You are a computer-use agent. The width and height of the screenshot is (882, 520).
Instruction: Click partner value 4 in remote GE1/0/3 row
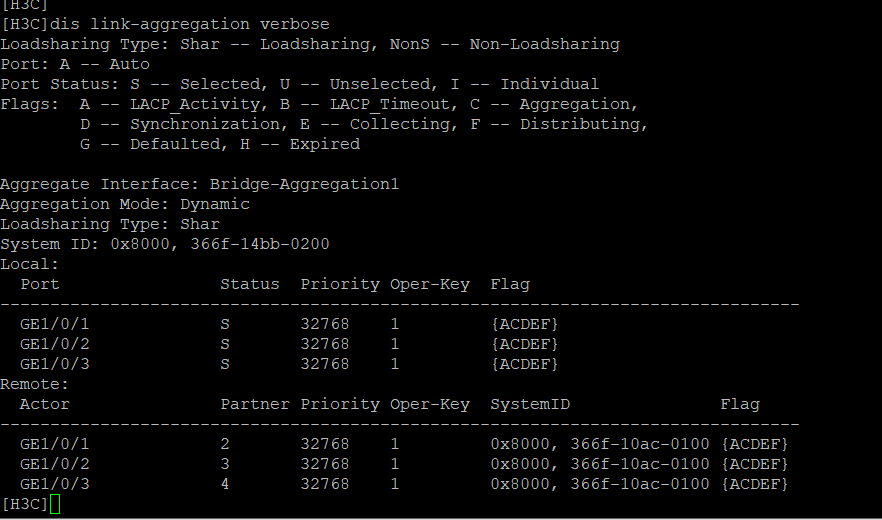coord(225,484)
